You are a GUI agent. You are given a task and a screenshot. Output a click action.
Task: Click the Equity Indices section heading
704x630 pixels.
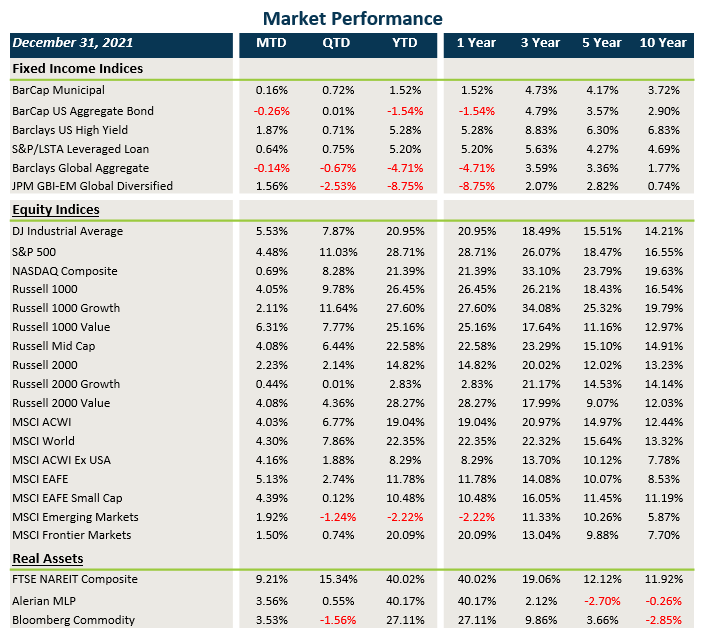54,210
